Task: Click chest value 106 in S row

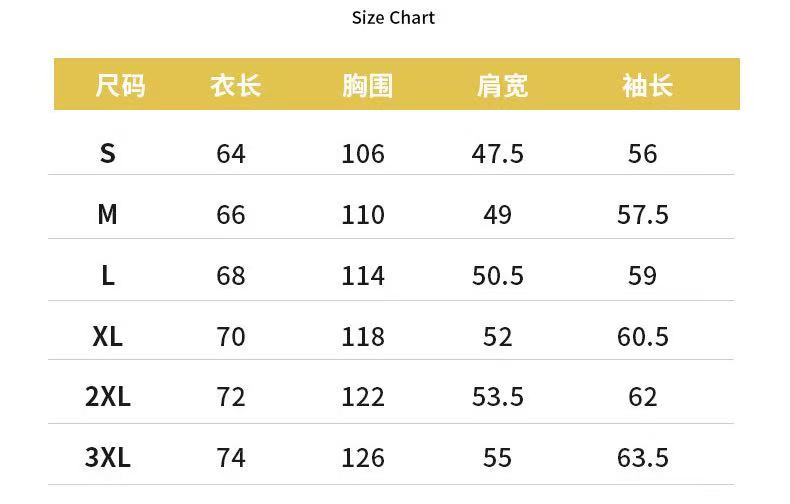Action: click(x=363, y=154)
